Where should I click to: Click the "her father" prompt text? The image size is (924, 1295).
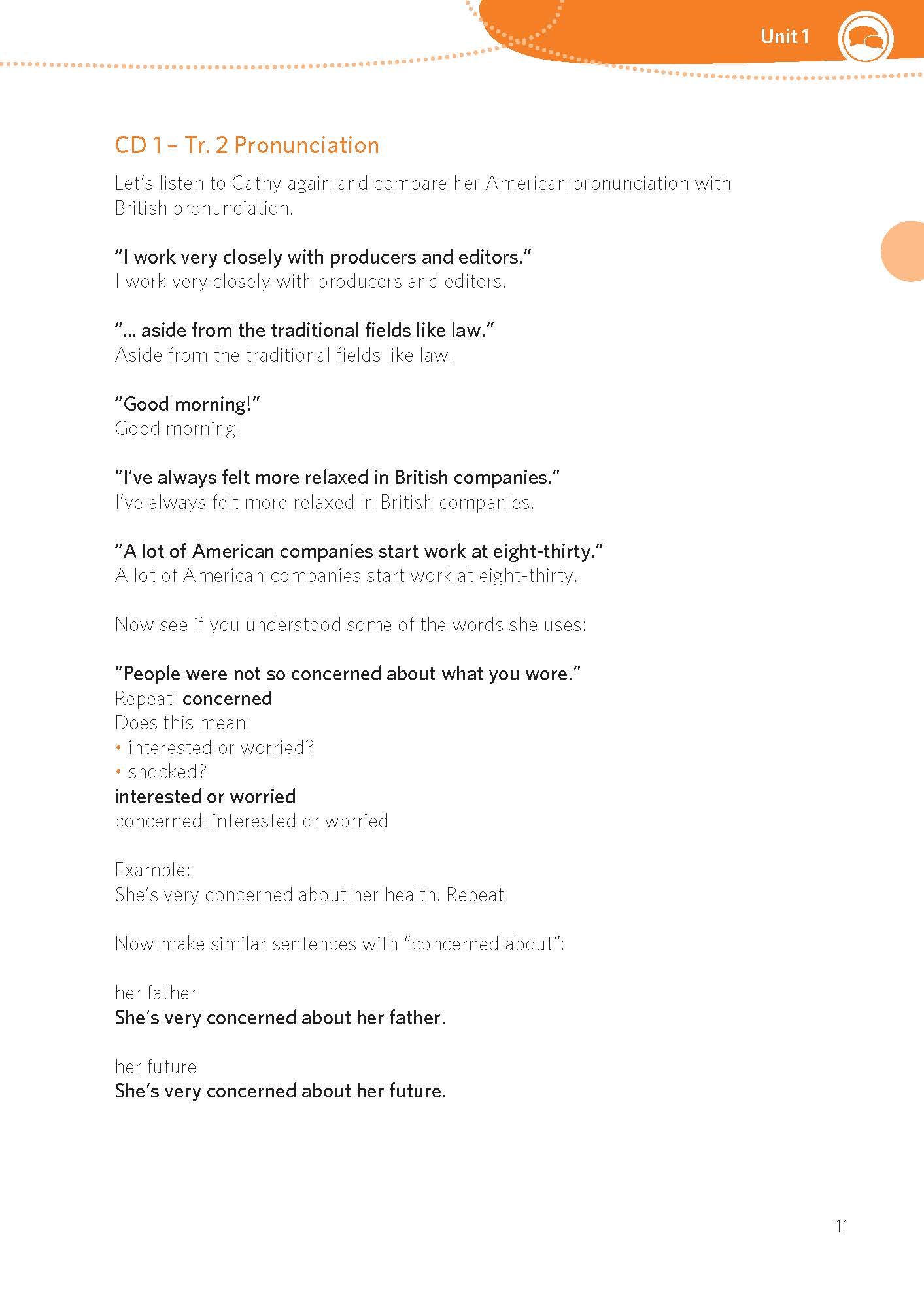click(155, 993)
